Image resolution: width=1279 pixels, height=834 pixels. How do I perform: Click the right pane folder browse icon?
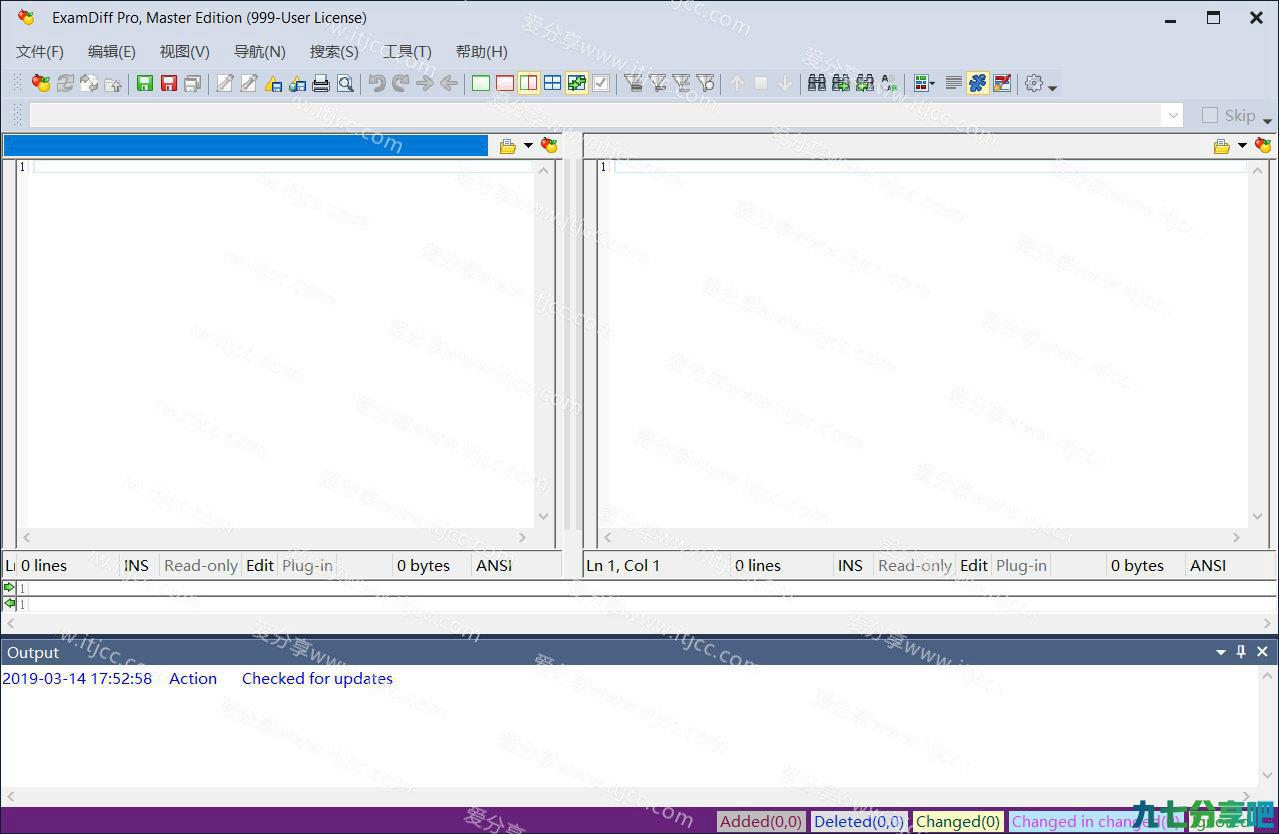pyautogui.click(x=1222, y=146)
